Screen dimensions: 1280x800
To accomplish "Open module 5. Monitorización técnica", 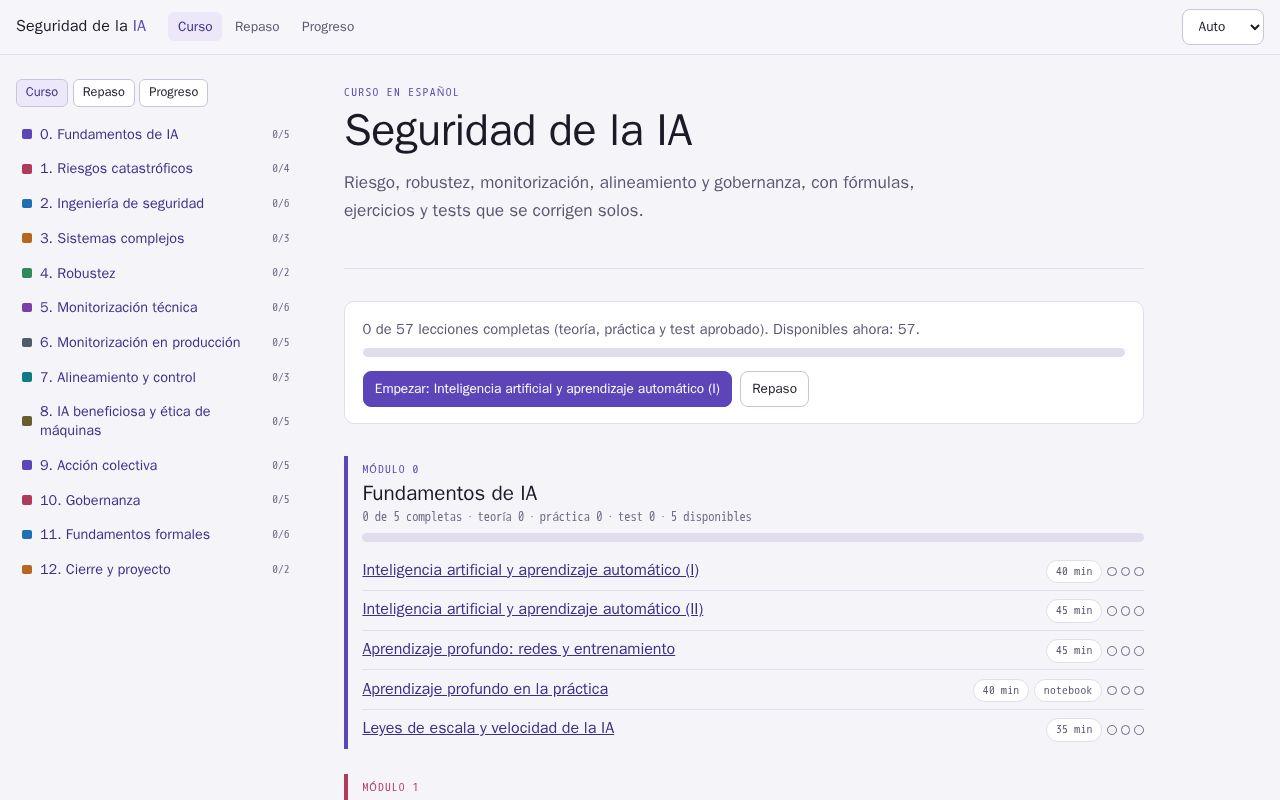I will pos(156,307).
